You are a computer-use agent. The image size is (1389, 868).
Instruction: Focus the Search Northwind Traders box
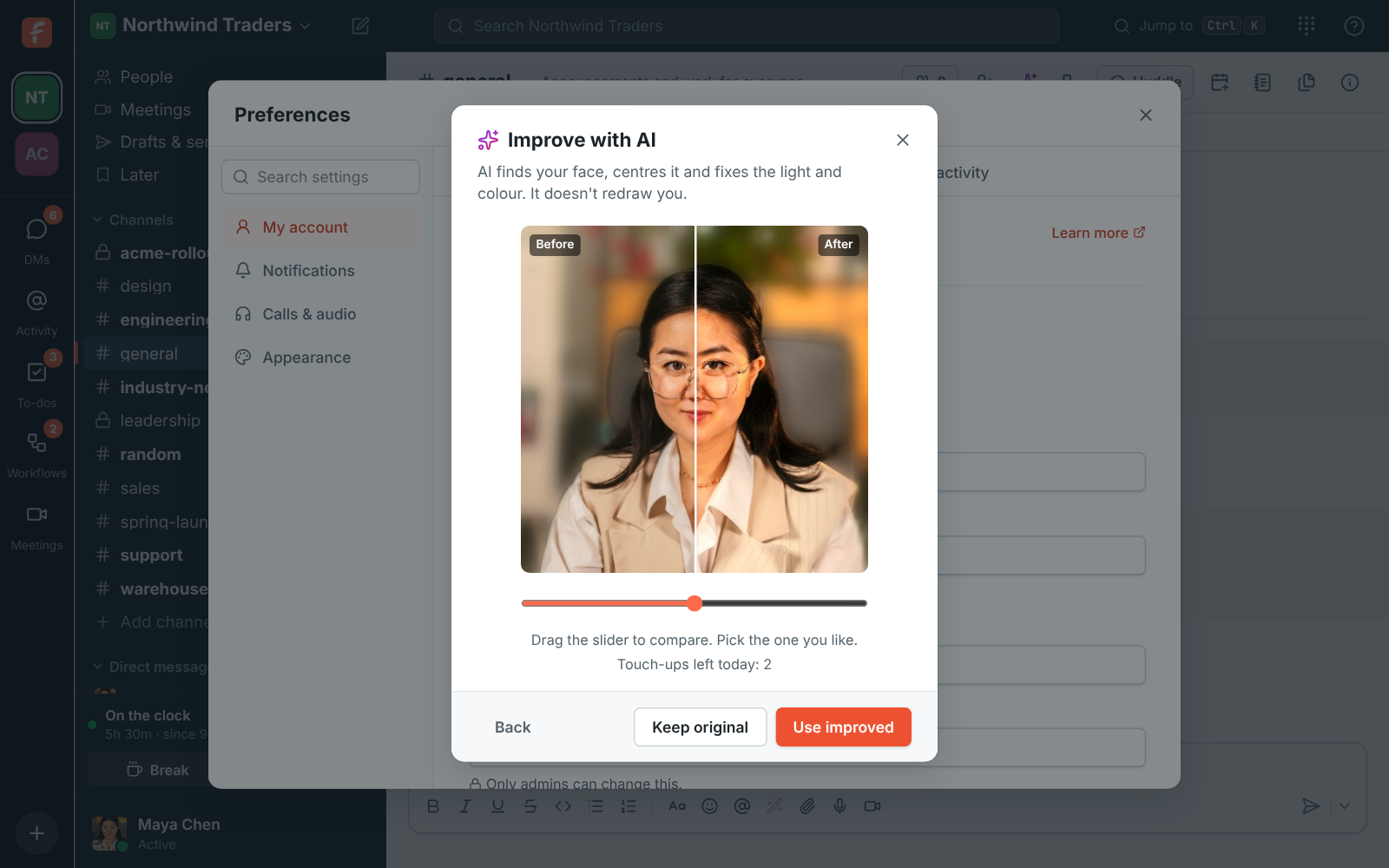[746, 26]
